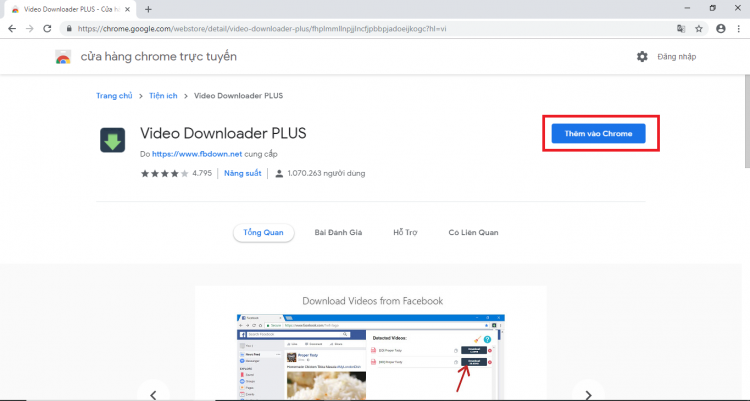This screenshot has width=750, height=401.
Task: Click the padlock site info icon
Action: (x=69, y=29)
